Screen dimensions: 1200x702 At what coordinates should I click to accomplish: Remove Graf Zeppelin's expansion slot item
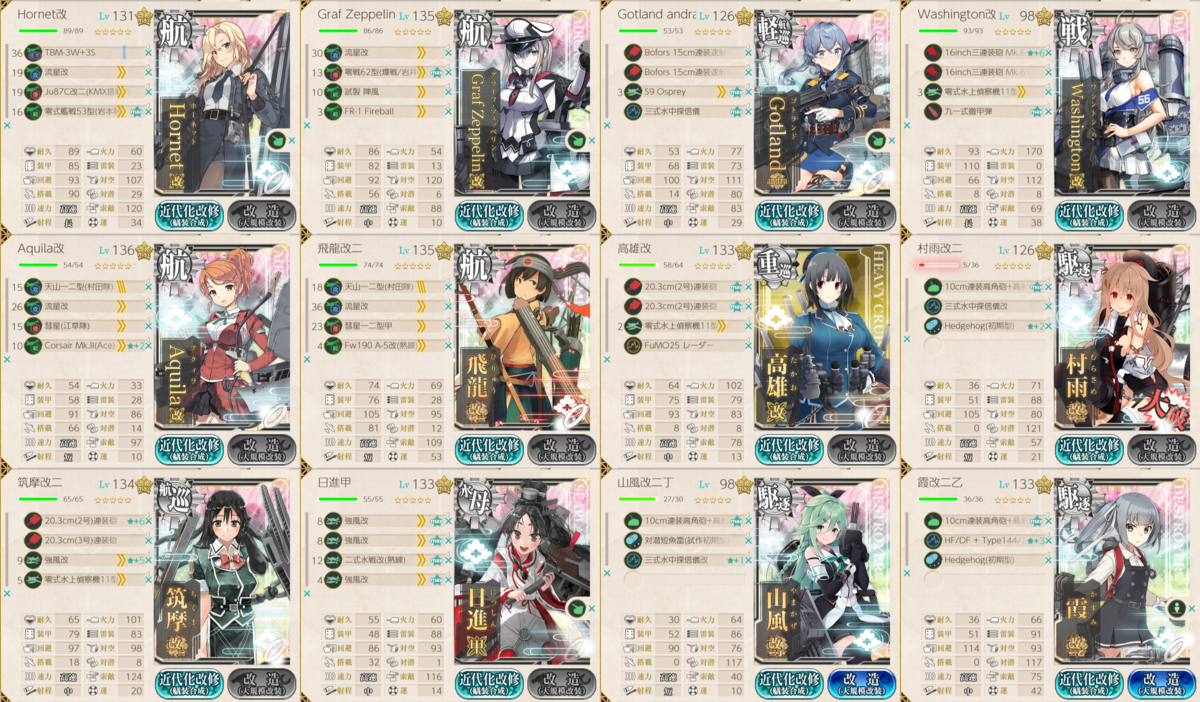pyautogui.click(x=592, y=141)
